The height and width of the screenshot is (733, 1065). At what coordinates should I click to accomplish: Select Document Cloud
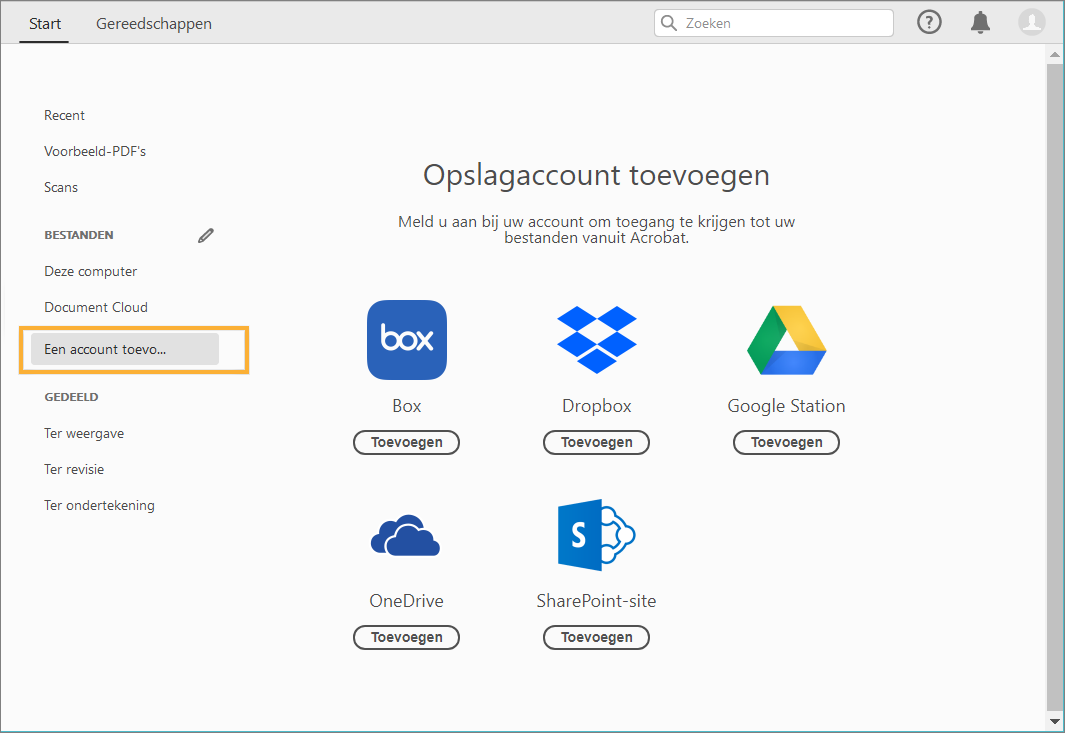point(96,308)
